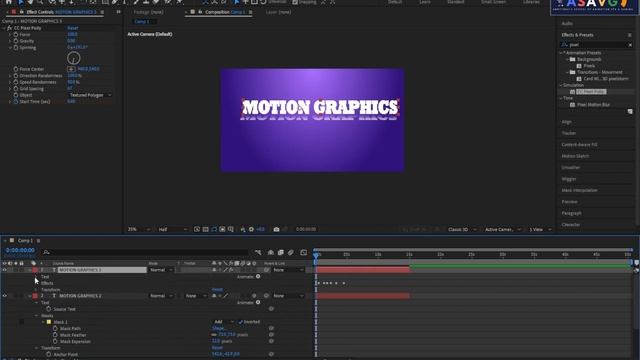This screenshot has width=640, height=360.
Task: Click the Direction Randomness stopwatch icon
Action: pyautogui.click(x=16, y=76)
